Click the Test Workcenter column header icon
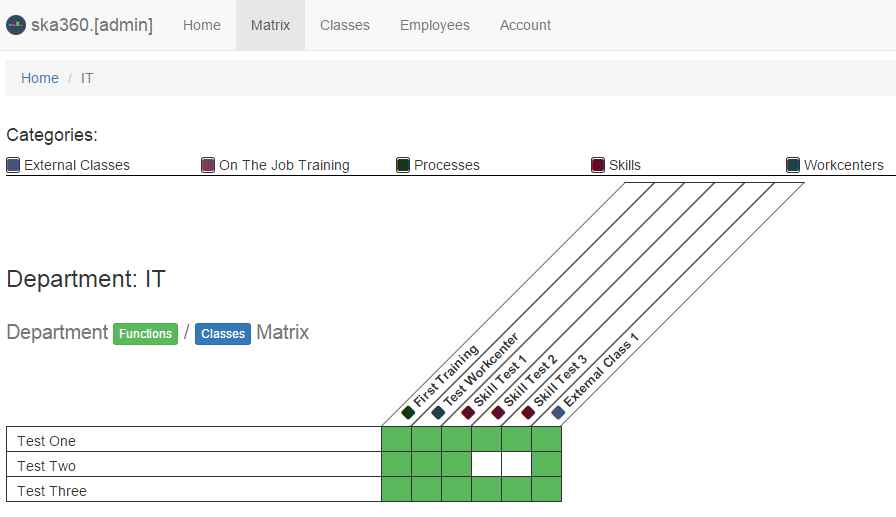This screenshot has height=517, width=896. coord(438,412)
